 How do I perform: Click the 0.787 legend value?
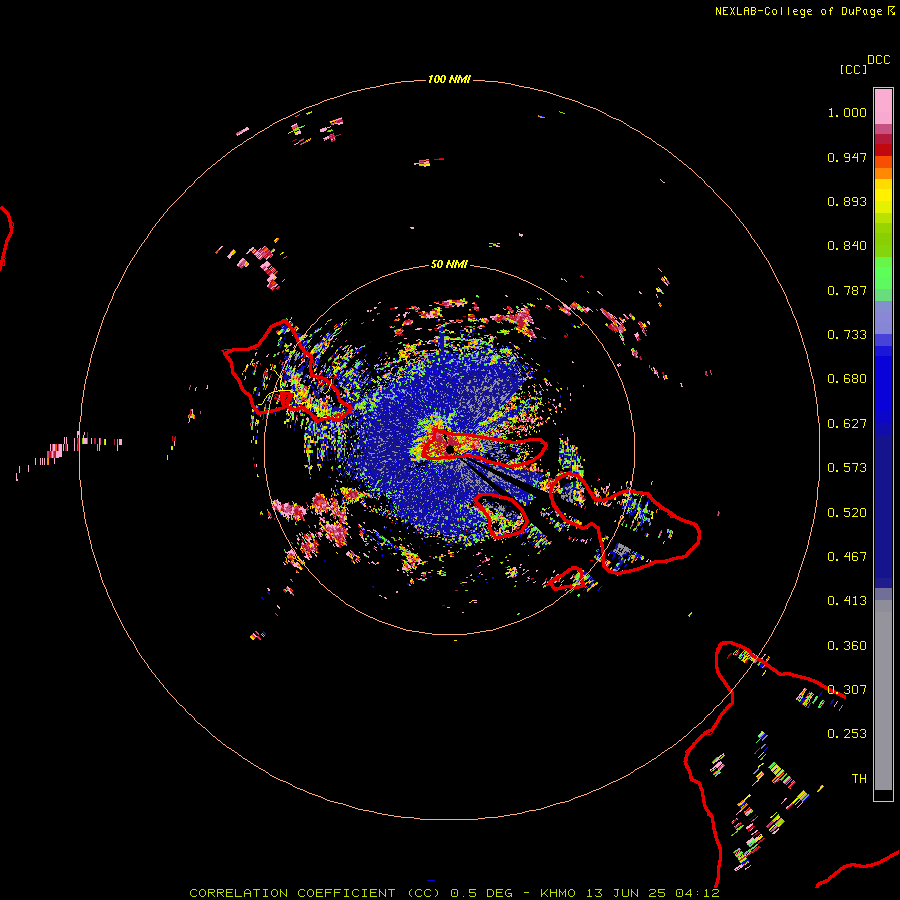[x=847, y=290]
